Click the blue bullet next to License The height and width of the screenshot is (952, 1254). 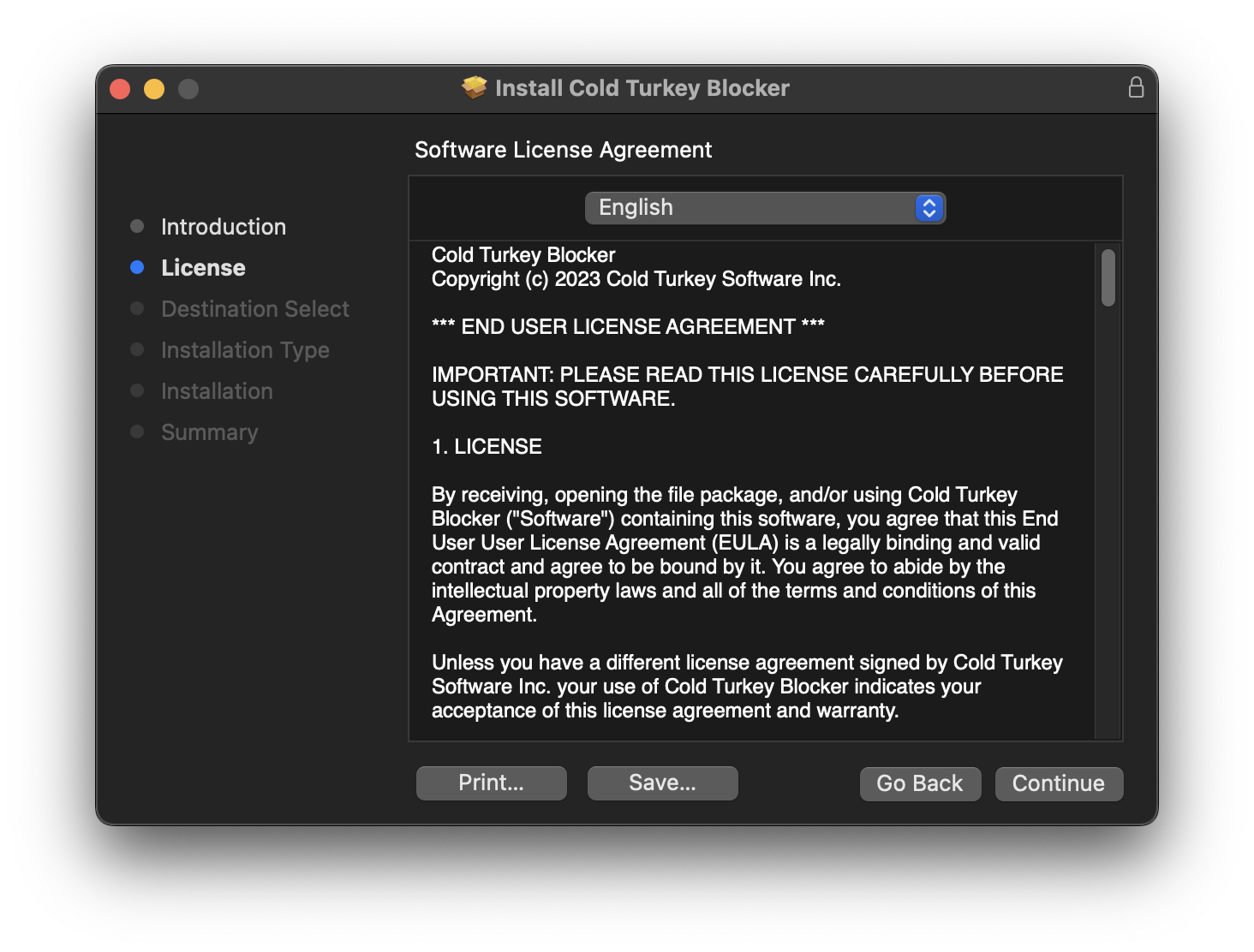(137, 267)
